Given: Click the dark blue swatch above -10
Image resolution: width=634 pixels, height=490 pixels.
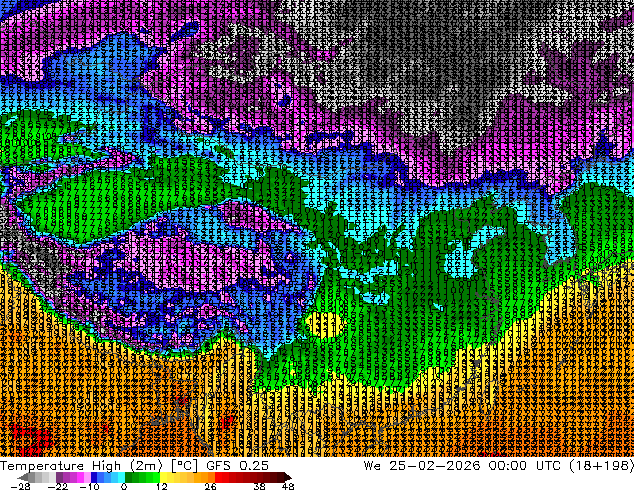Looking at the screenshot, I should (94, 477).
